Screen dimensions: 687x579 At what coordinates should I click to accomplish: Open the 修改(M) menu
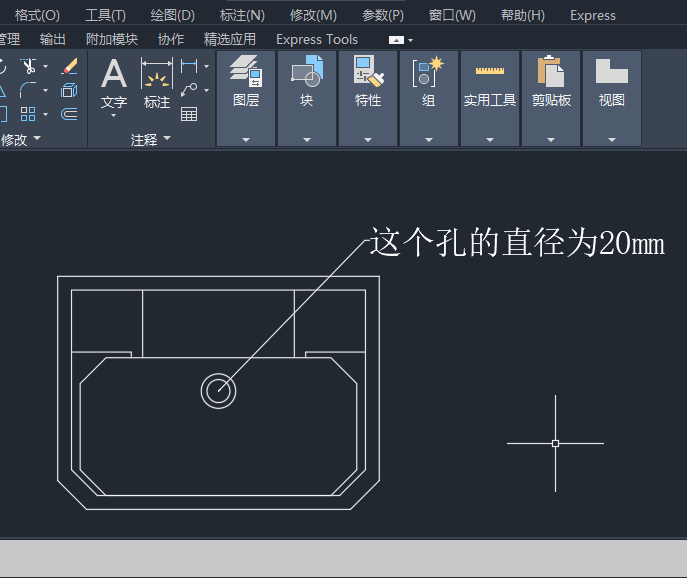313,15
